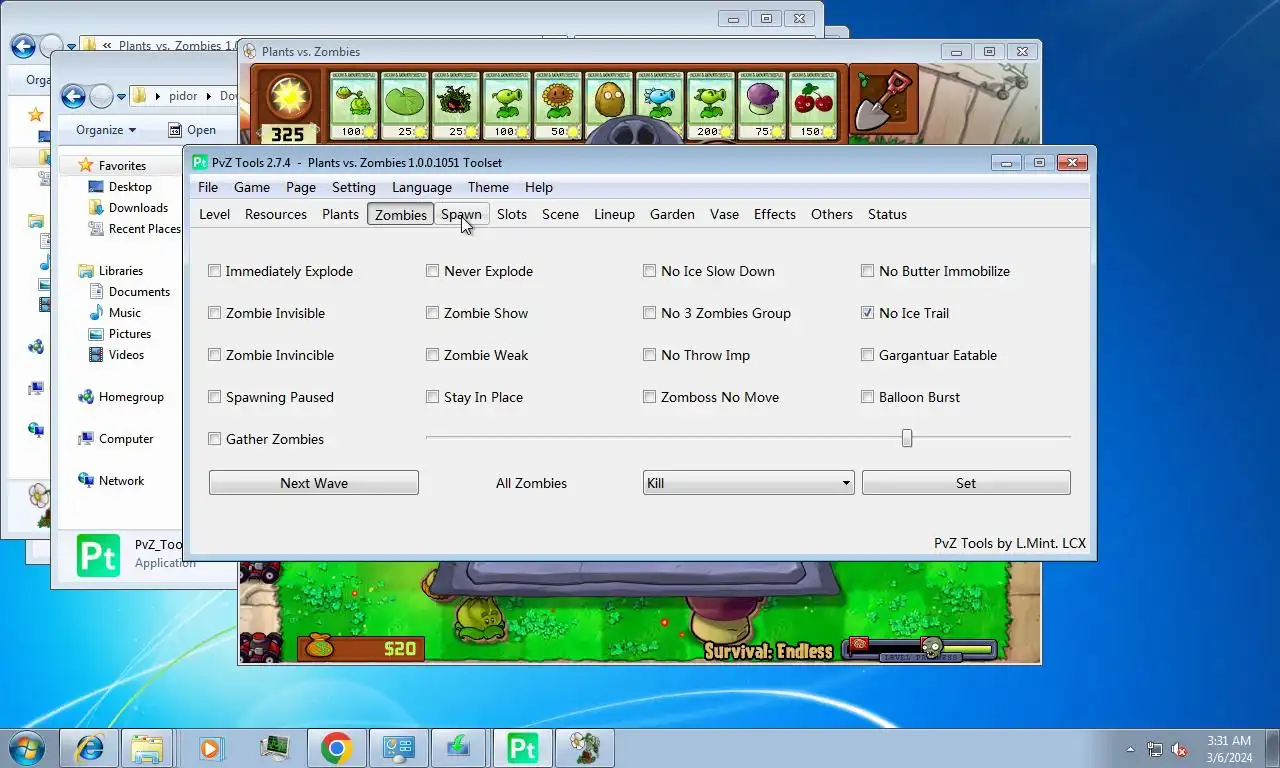Open recent pages arrow in pidor Explorer

coord(121,97)
